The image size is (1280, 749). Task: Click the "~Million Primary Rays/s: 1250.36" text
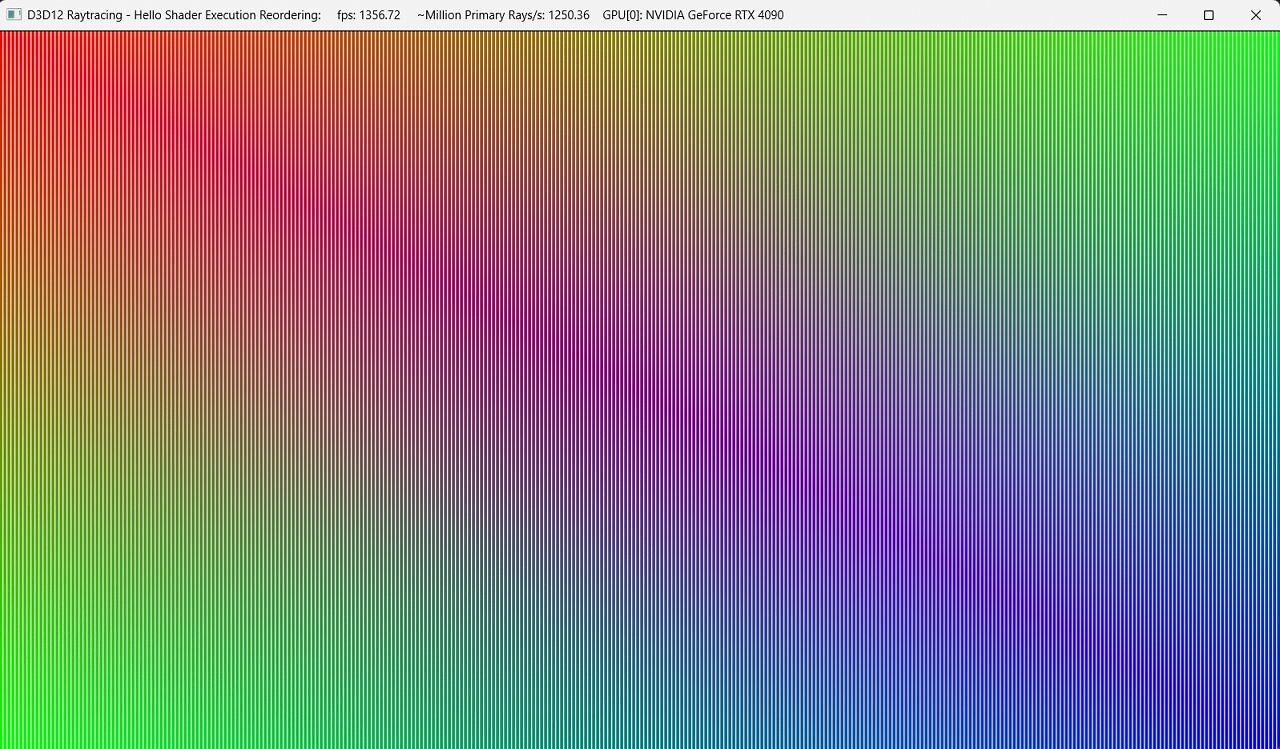503,15
